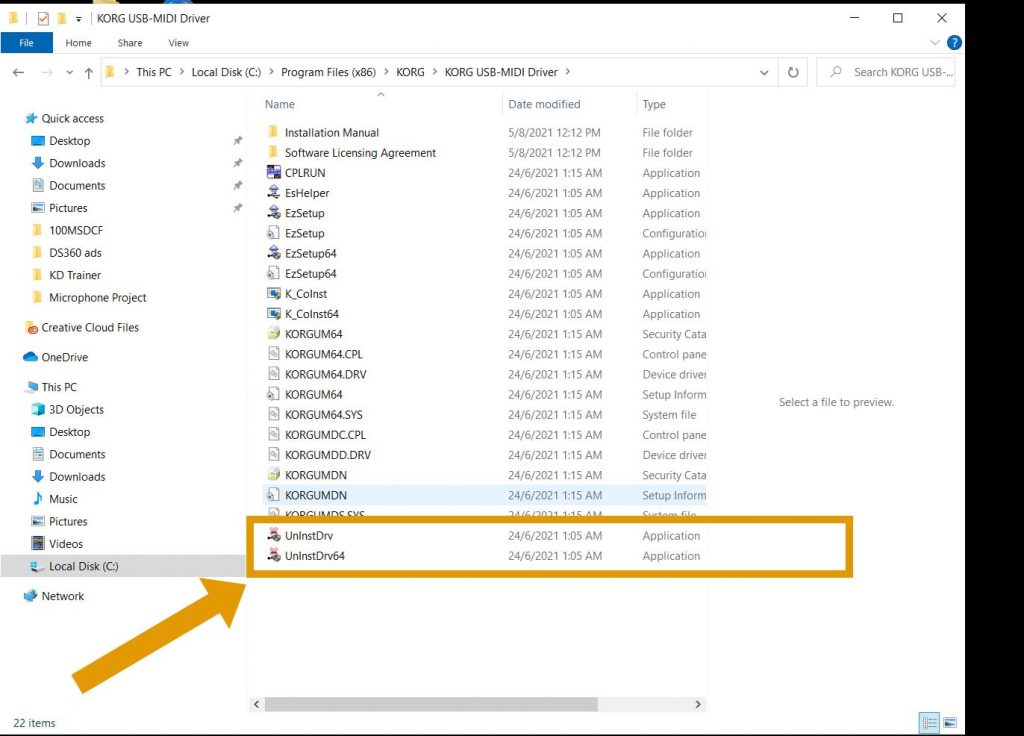
Task: Click the EsHelper application icon
Action: click(274, 192)
